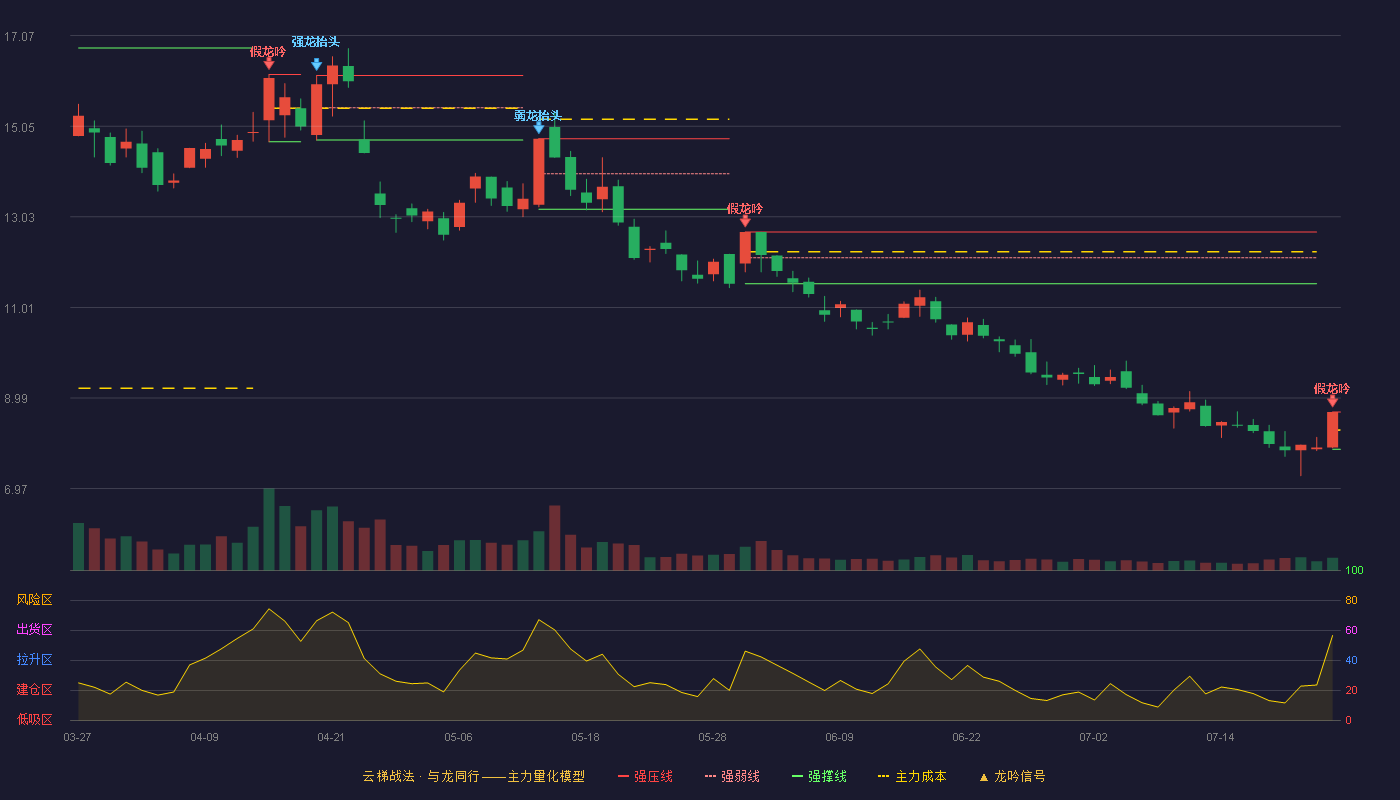Toggle the 强压线 legend entry

click(x=646, y=776)
